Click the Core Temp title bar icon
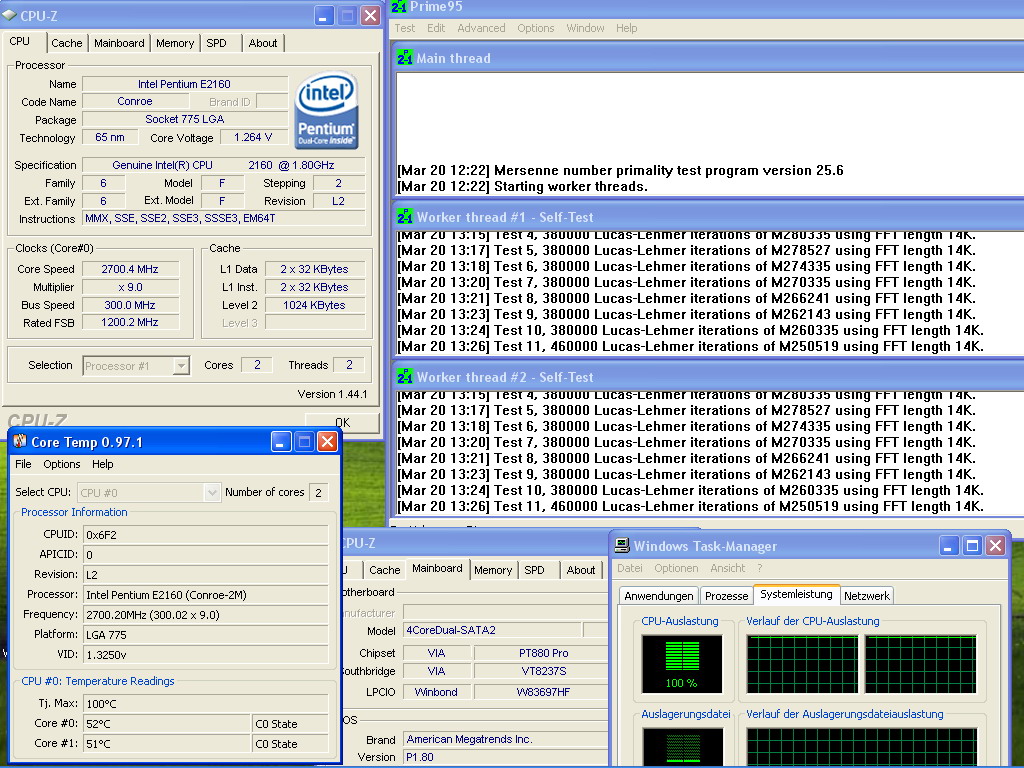Image resolution: width=1024 pixels, height=768 pixels. coord(19,442)
